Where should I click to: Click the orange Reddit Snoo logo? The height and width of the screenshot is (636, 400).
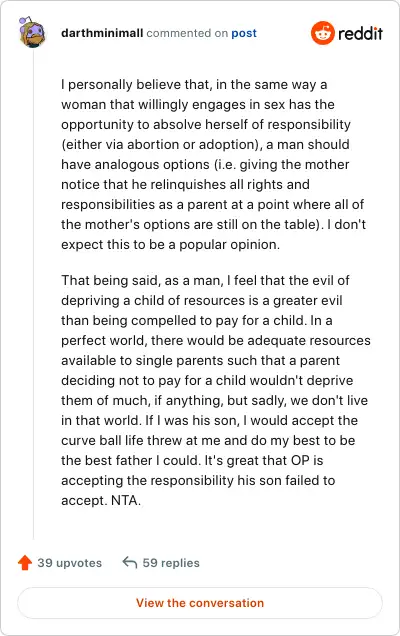(323, 33)
